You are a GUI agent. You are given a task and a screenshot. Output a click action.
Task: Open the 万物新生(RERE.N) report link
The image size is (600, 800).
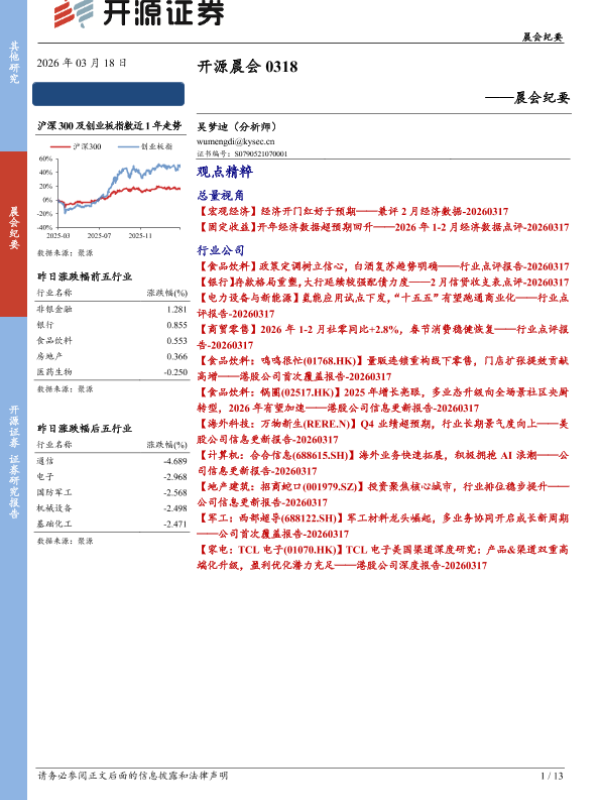(384, 423)
